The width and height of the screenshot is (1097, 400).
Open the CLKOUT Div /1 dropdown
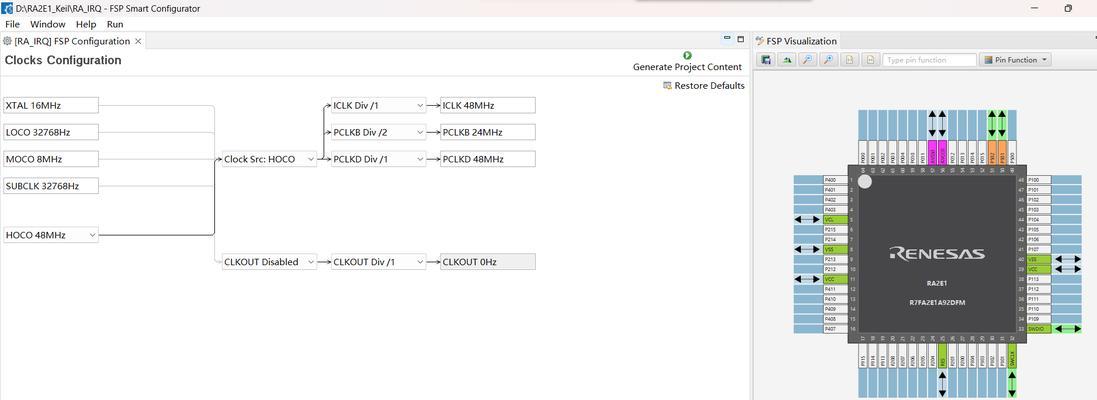pyautogui.click(x=420, y=262)
